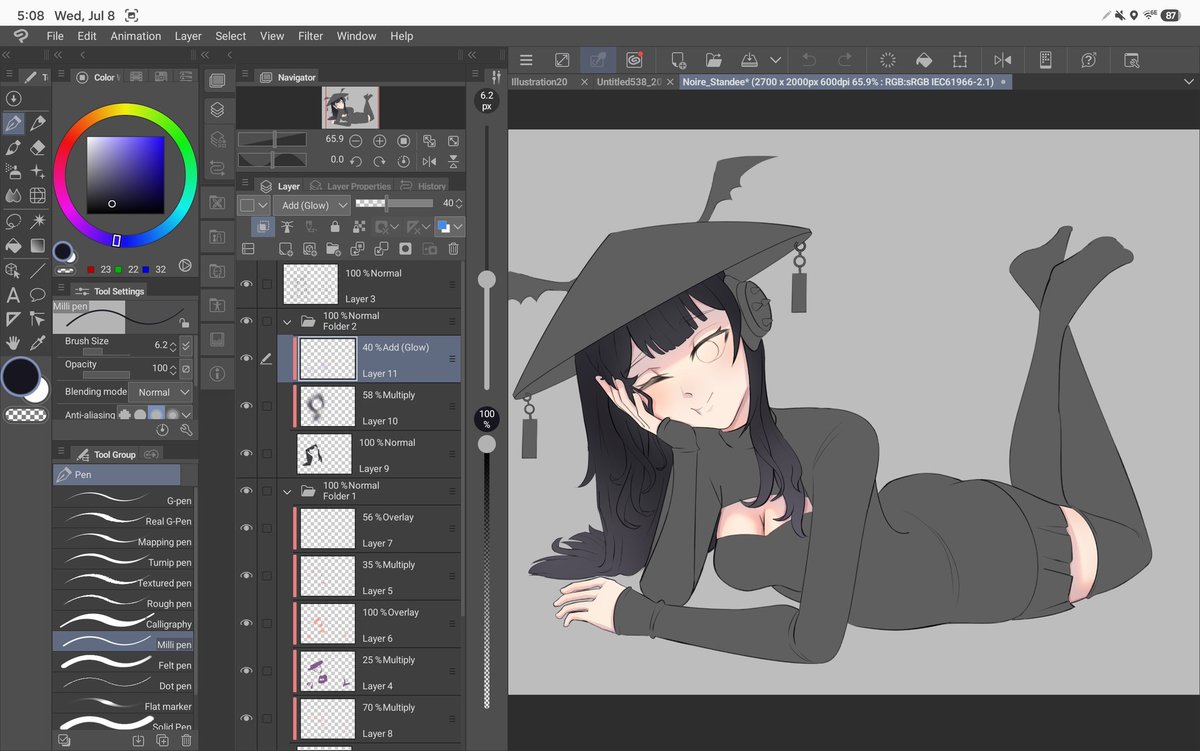
Task: Select the Eraser tool
Action: pos(38,147)
